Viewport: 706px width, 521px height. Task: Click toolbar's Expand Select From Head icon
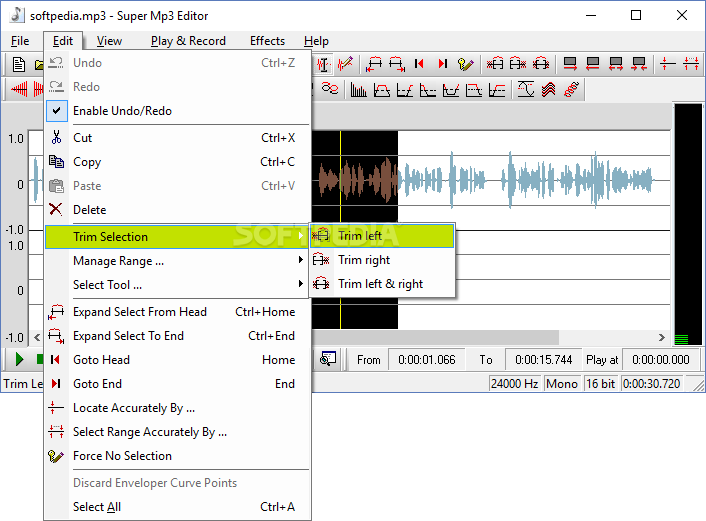click(374, 64)
